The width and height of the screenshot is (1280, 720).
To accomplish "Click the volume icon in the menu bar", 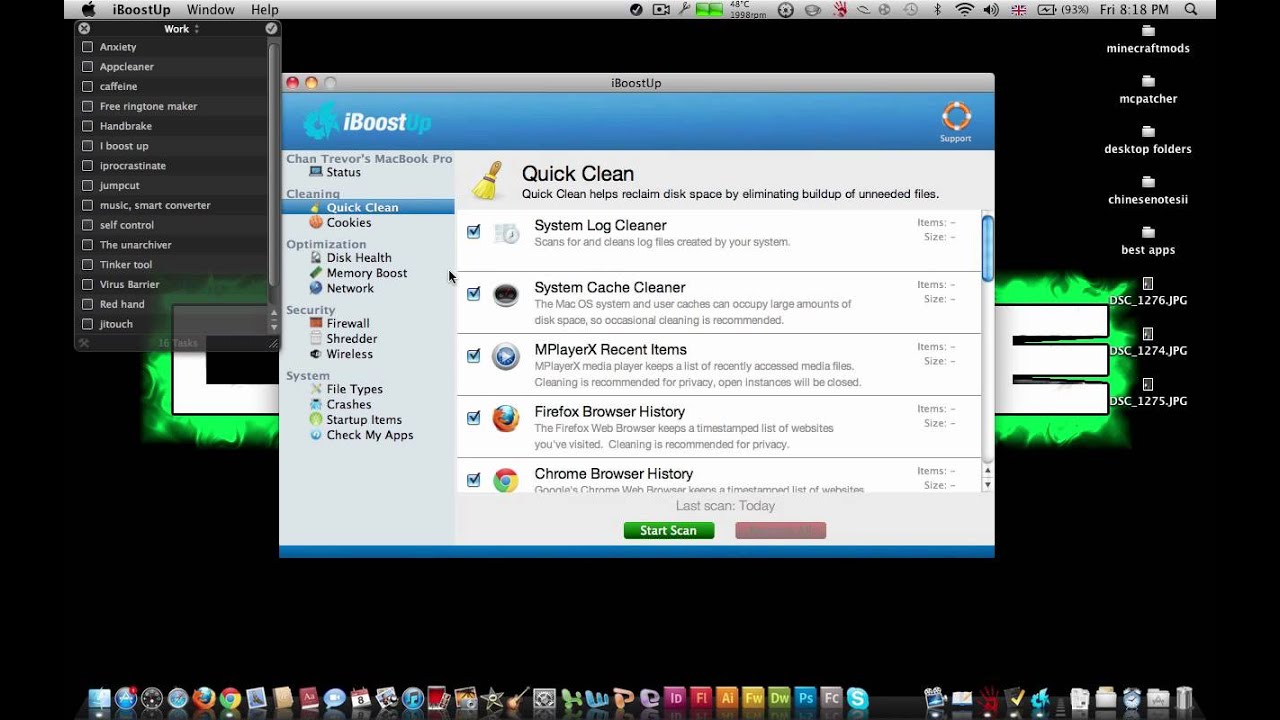I will tap(990, 9).
